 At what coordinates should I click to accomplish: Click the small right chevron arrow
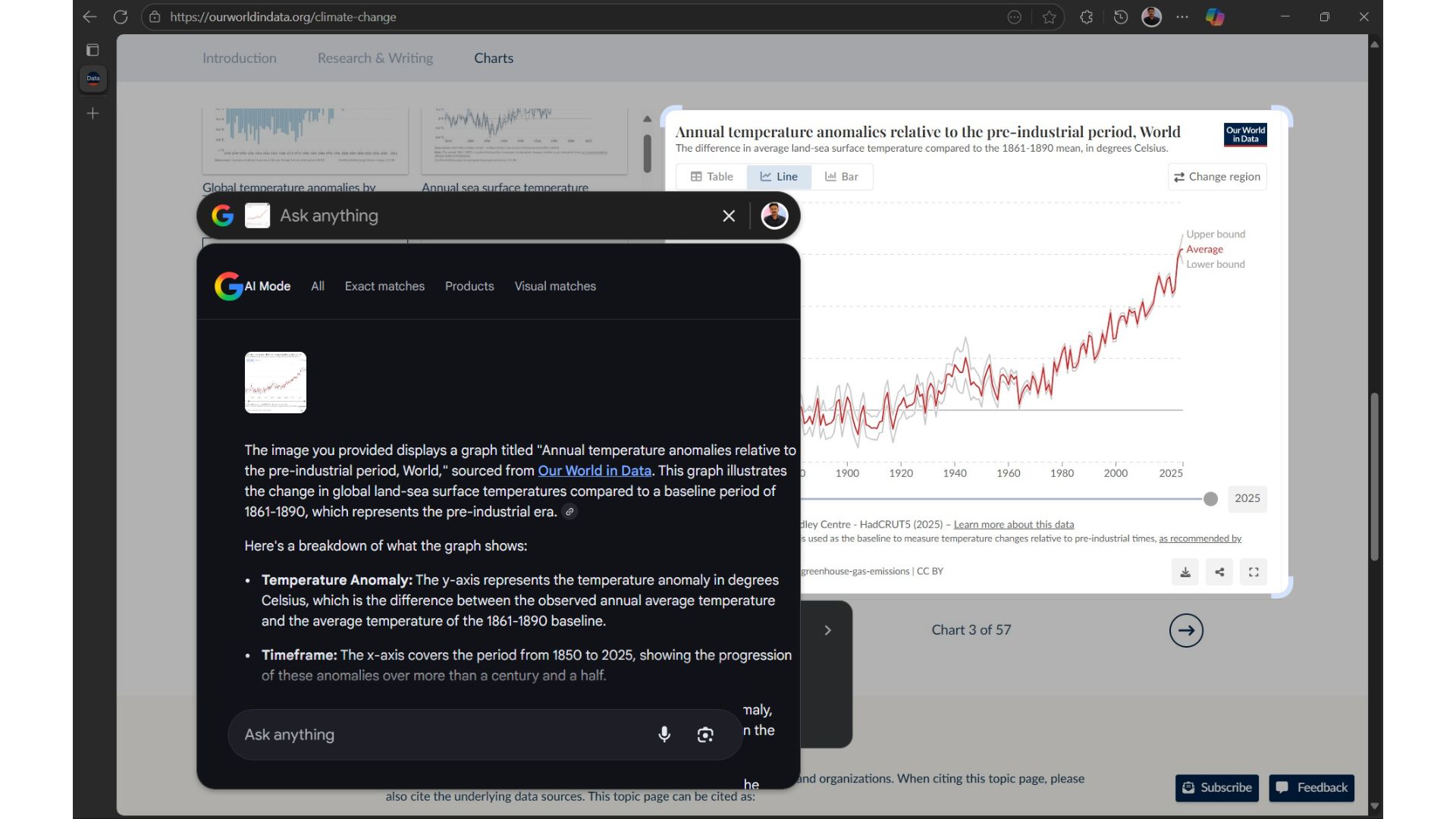tap(827, 630)
